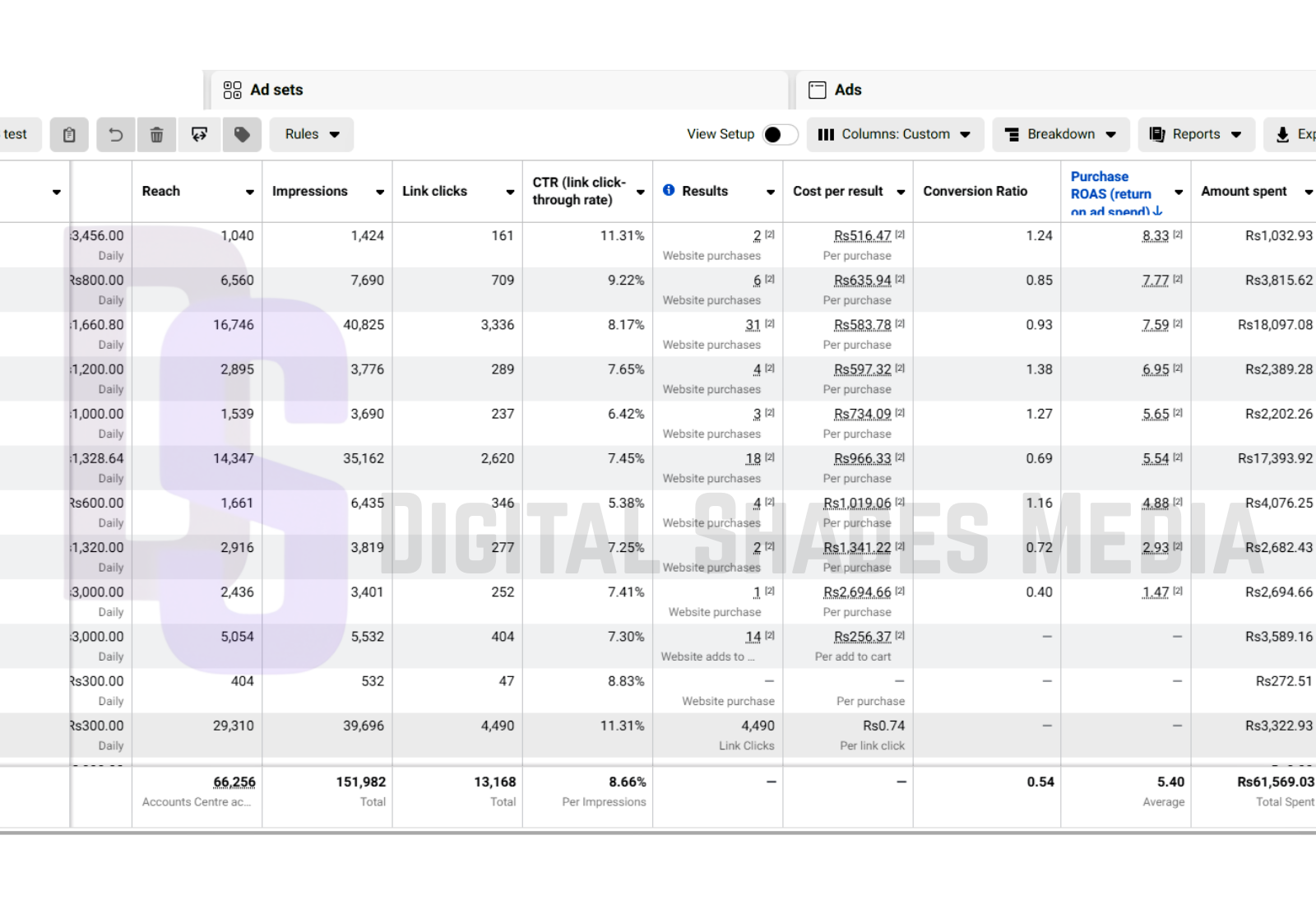Click the Results column info icon
The width and height of the screenshot is (1316, 905).
(669, 191)
